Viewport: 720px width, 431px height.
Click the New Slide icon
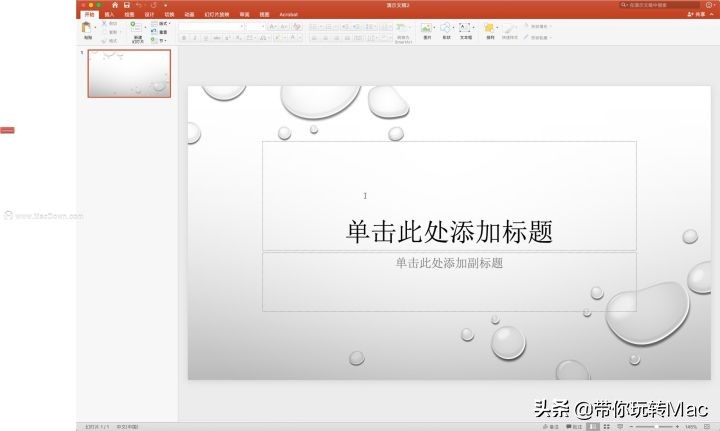click(136, 28)
